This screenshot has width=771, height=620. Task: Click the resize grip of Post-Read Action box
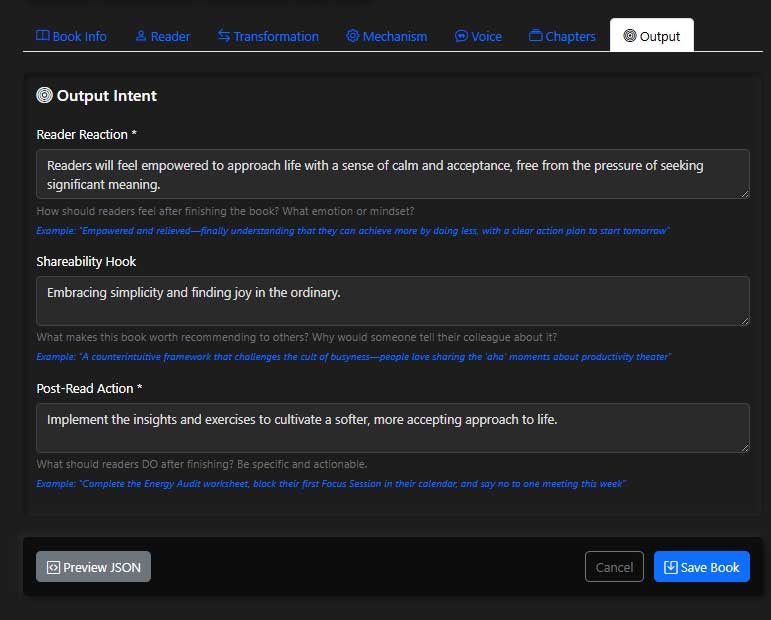click(744, 447)
